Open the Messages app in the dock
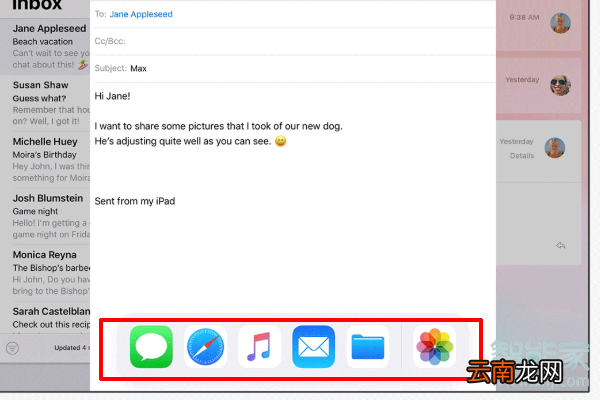This screenshot has width=600, height=400. pos(151,347)
